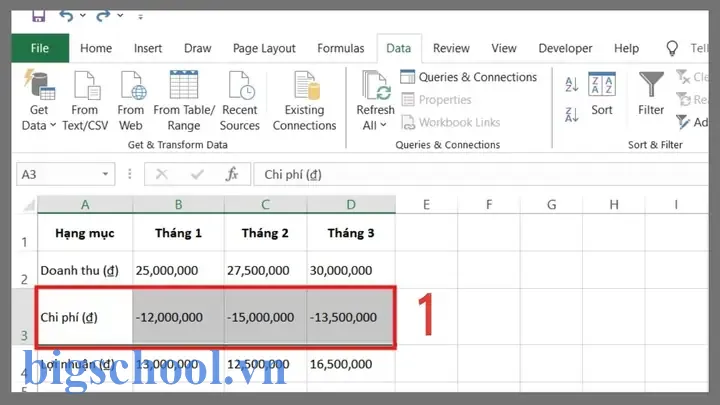Image resolution: width=720 pixels, height=405 pixels.
Task: Click the formula bar showing Chi phí
Action: [481, 174]
